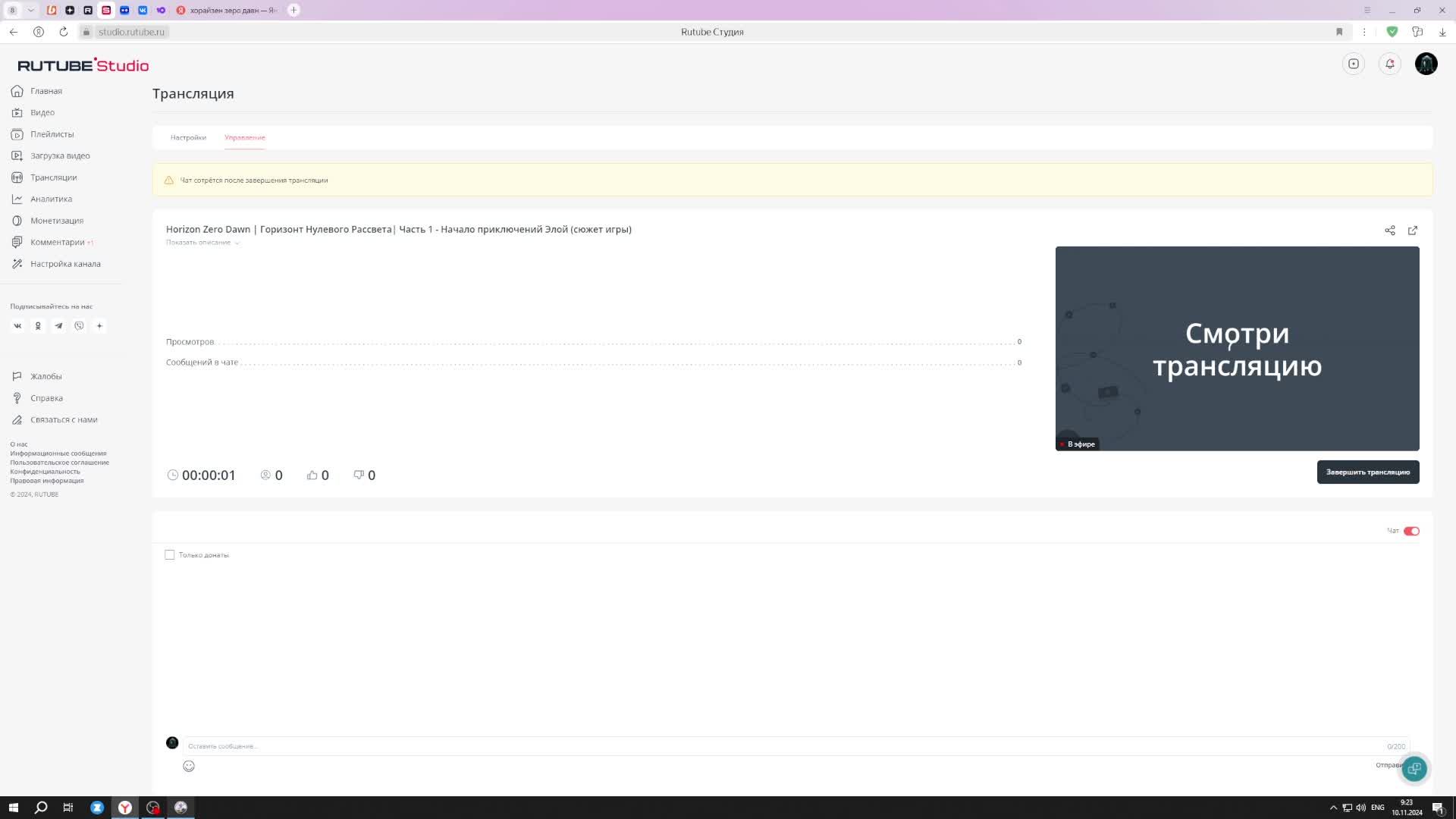The height and width of the screenshot is (819, 1456).
Task: Open the Настройка канала wand icon
Action: 17,264
